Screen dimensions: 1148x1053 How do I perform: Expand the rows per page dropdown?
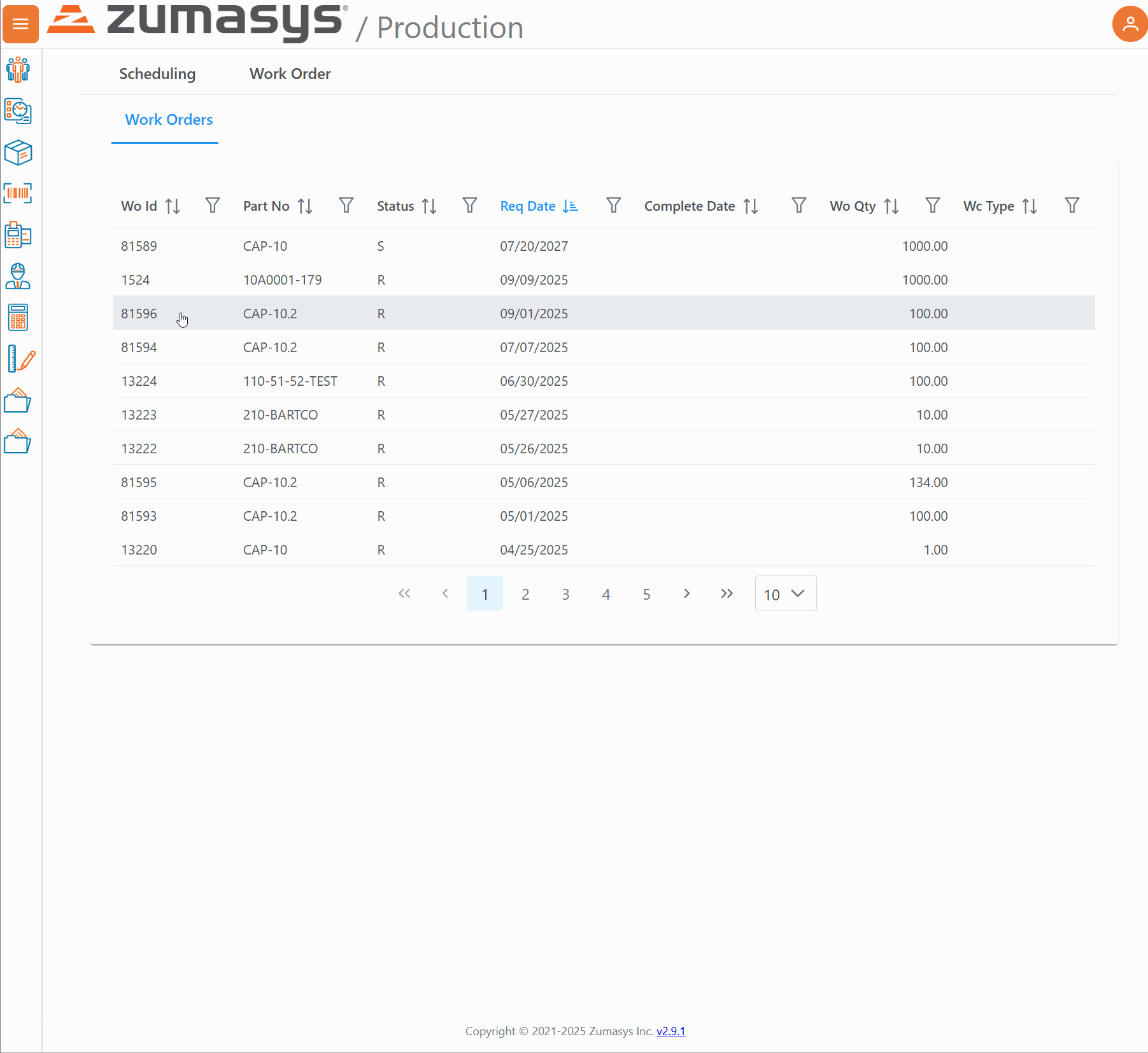[x=785, y=594]
